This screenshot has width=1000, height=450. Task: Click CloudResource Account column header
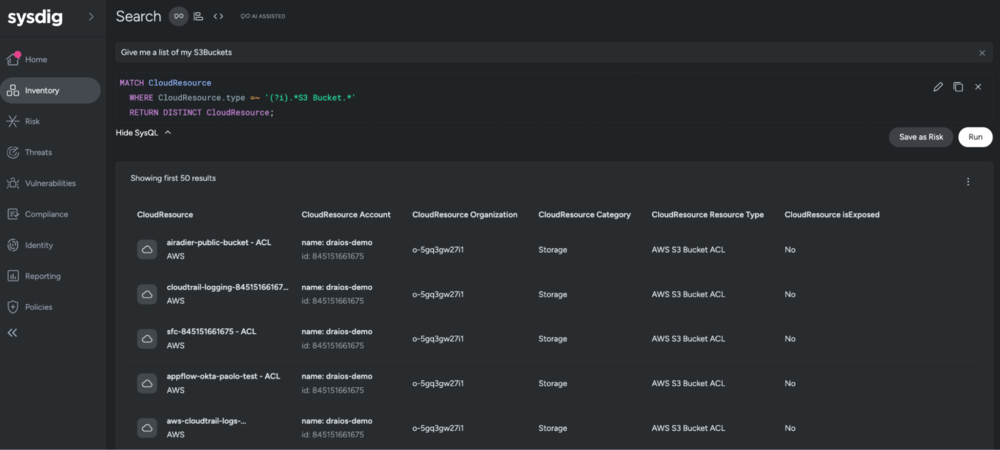click(346, 215)
